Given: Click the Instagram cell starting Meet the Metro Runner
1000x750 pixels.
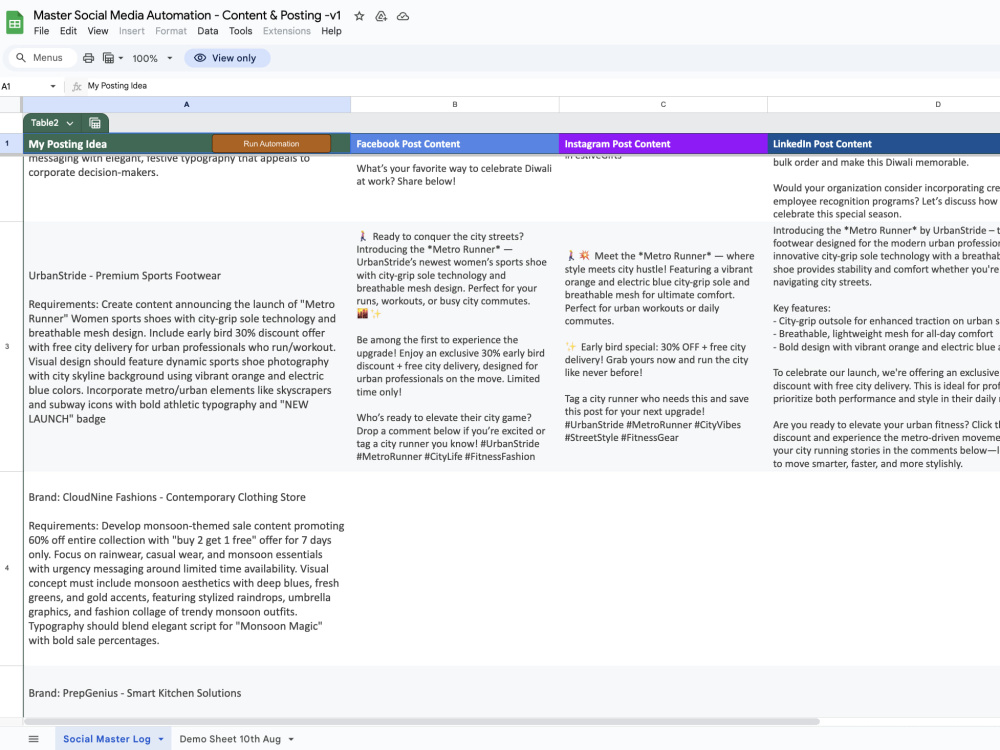Looking at the screenshot, I should [663, 347].
